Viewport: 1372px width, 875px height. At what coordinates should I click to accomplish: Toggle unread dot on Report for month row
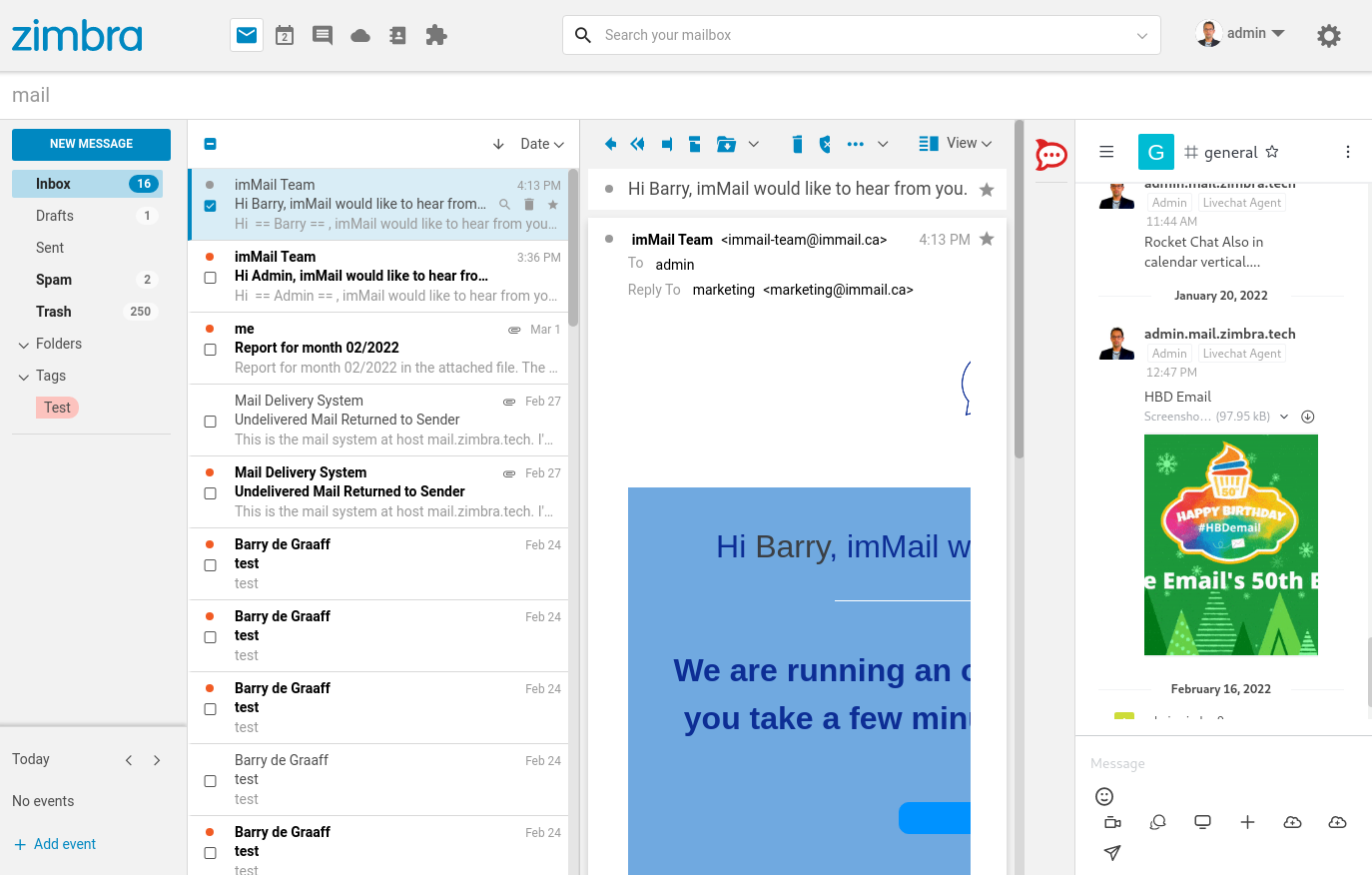[x=210, y=329]
